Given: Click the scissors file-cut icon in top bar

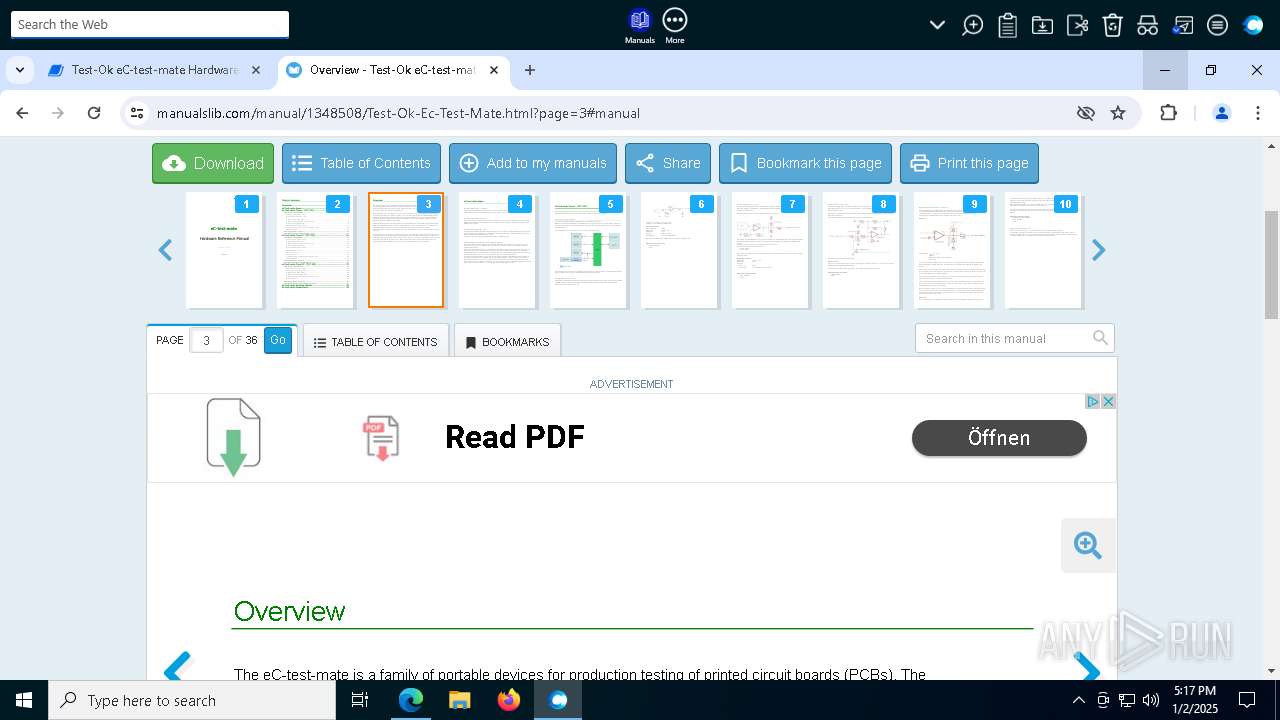Looking at the screenshot, I should pyautogui.click(x=1077, y=25).
